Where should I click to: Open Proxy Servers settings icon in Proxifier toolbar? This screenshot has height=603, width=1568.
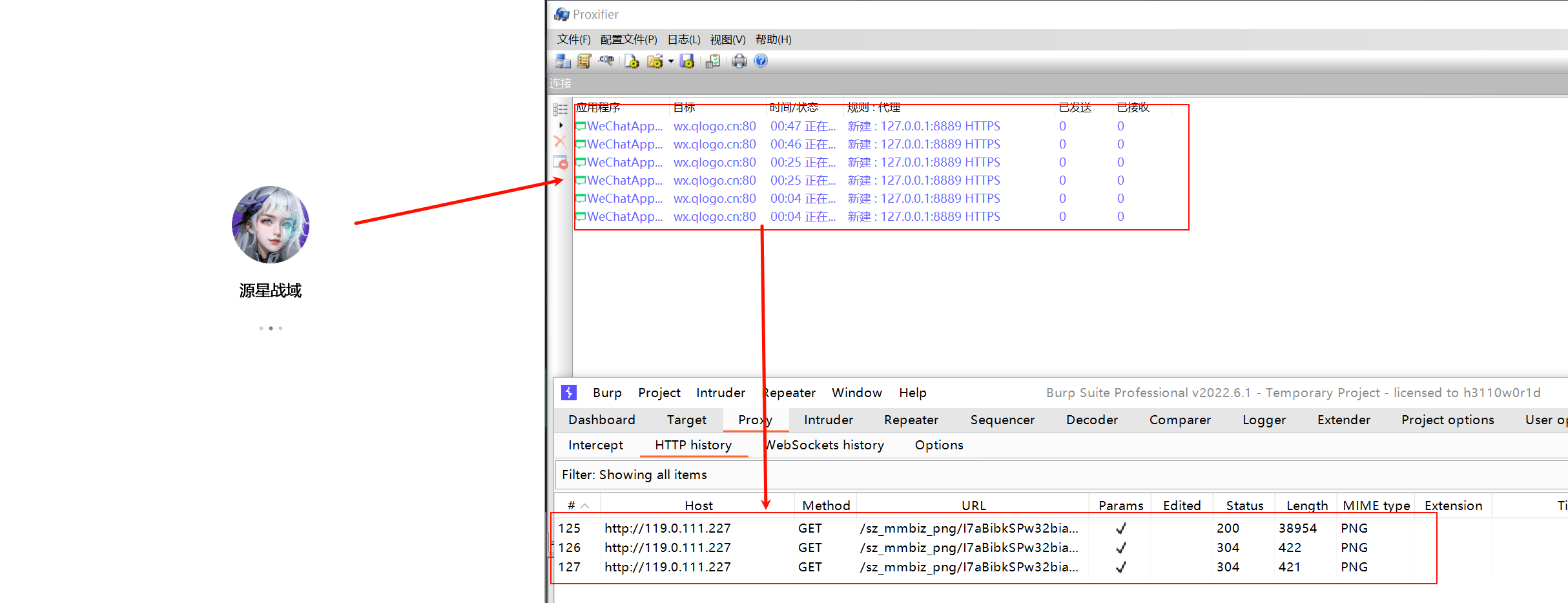coord(562,61)
